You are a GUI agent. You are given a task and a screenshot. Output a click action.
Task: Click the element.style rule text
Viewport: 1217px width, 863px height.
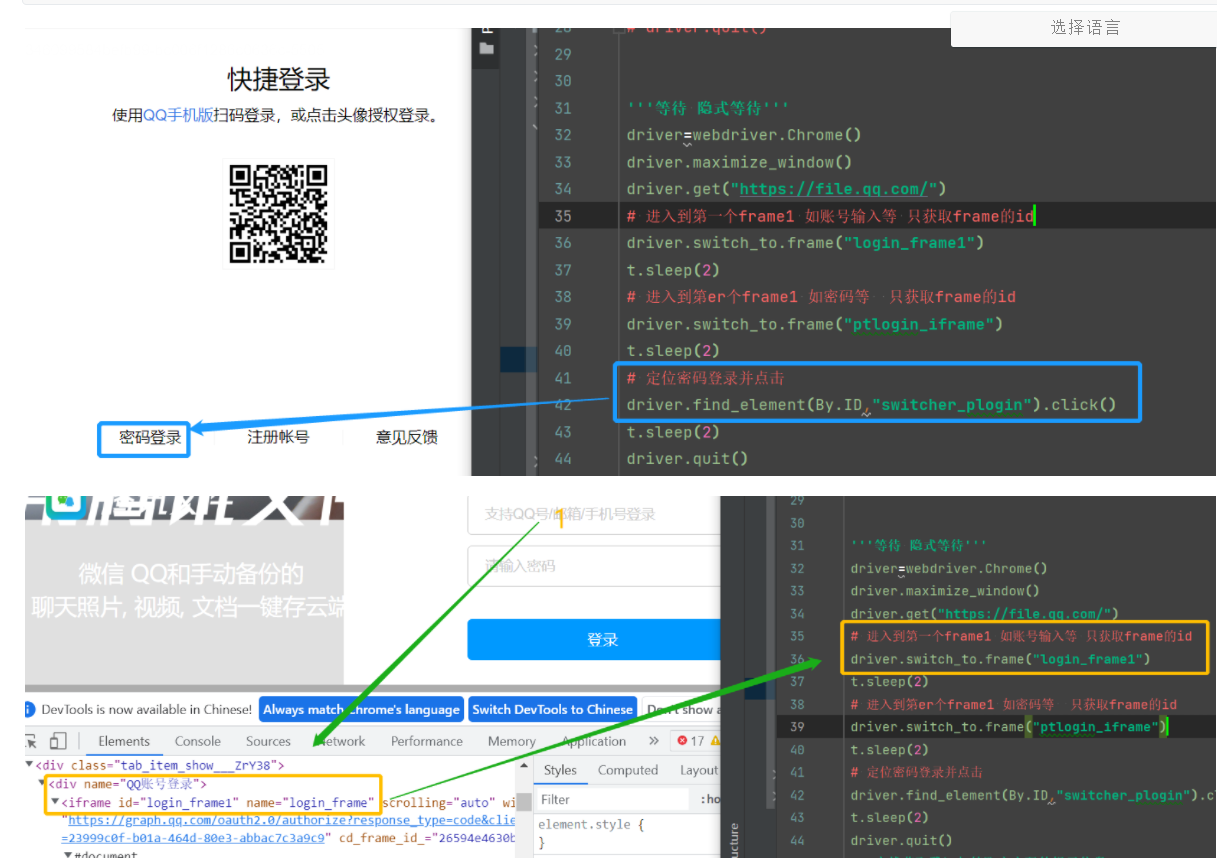coord(591,825)
